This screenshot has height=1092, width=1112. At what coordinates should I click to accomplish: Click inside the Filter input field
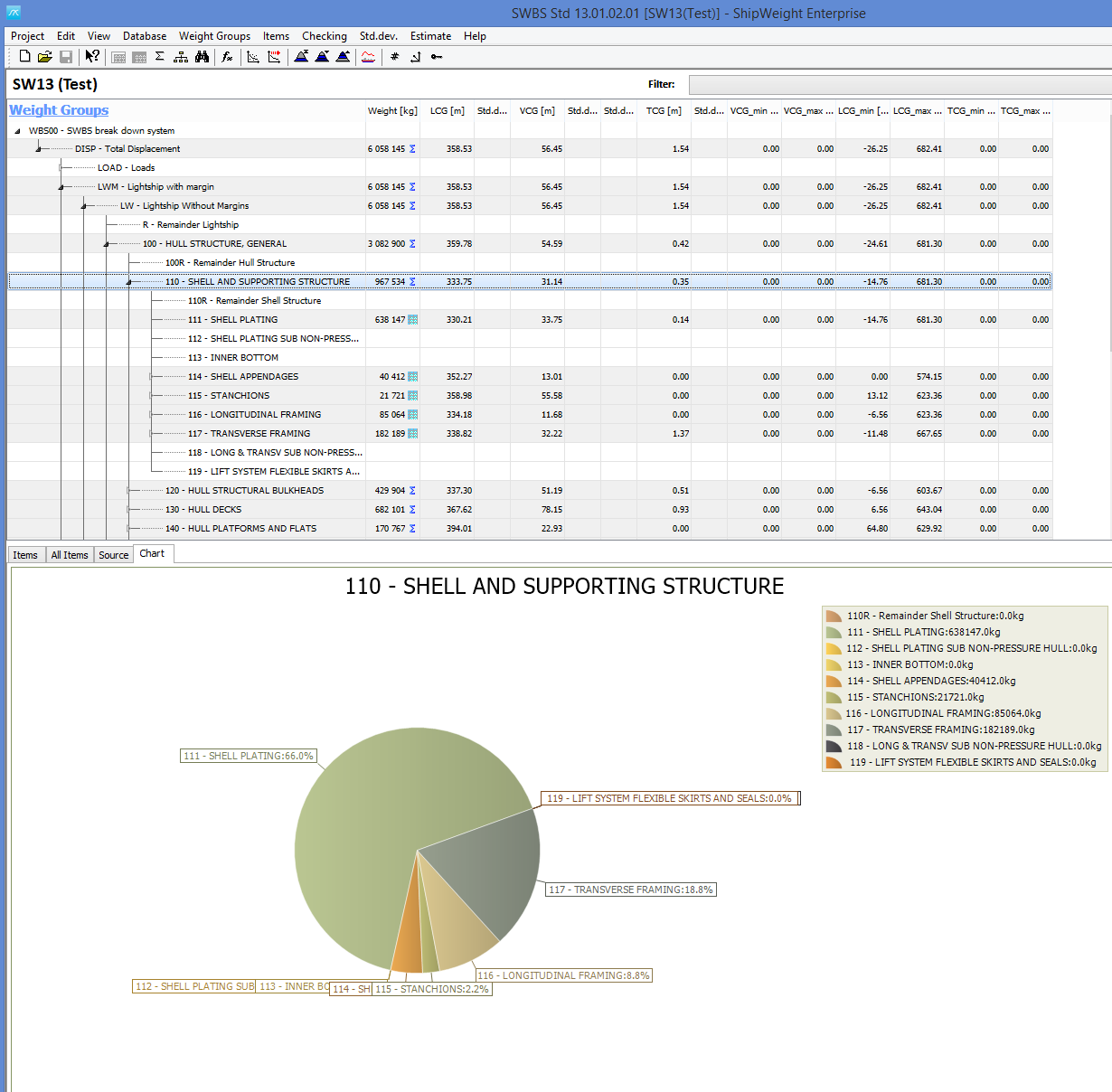[895, 84]
